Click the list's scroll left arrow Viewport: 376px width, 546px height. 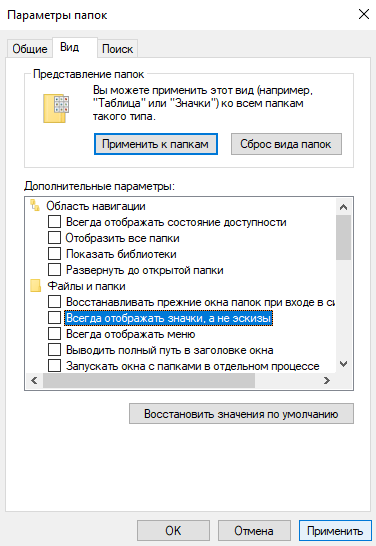(34, 381)
